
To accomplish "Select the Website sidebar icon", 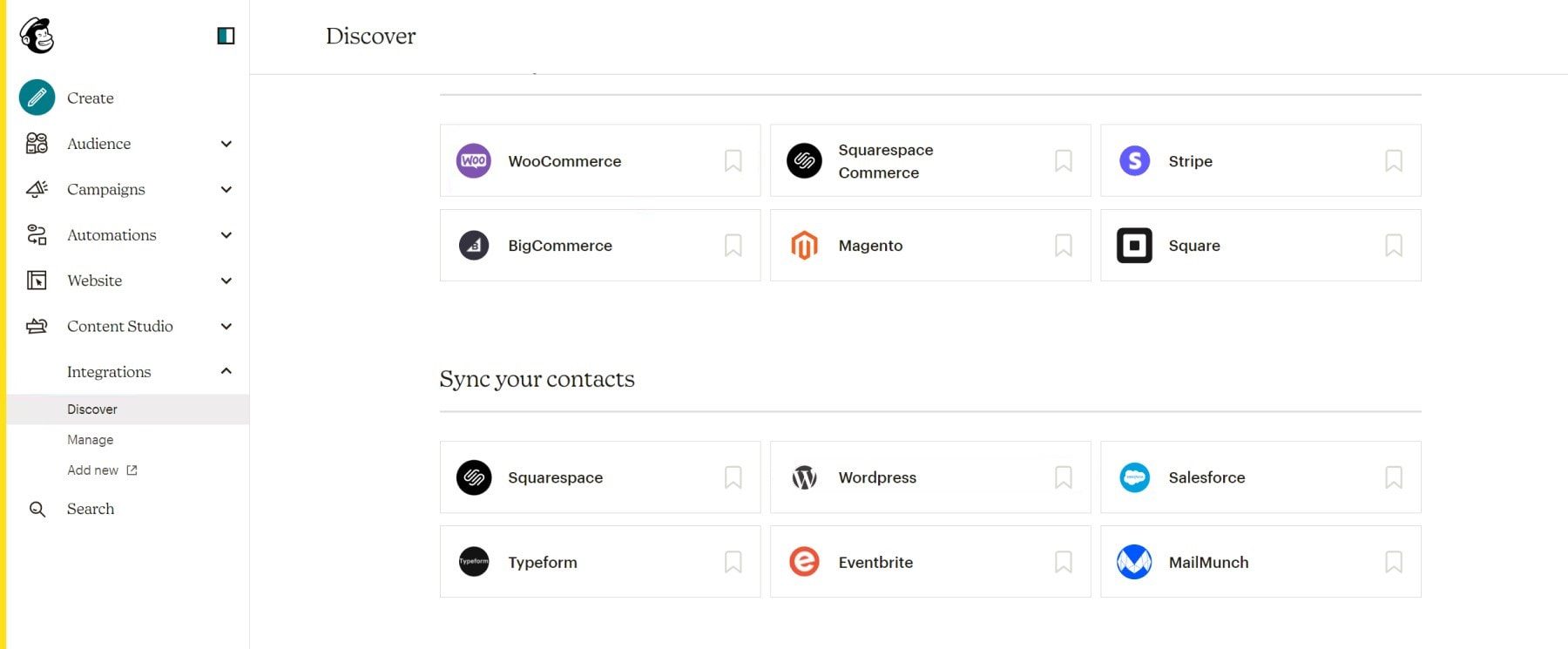I will point(36,281).
